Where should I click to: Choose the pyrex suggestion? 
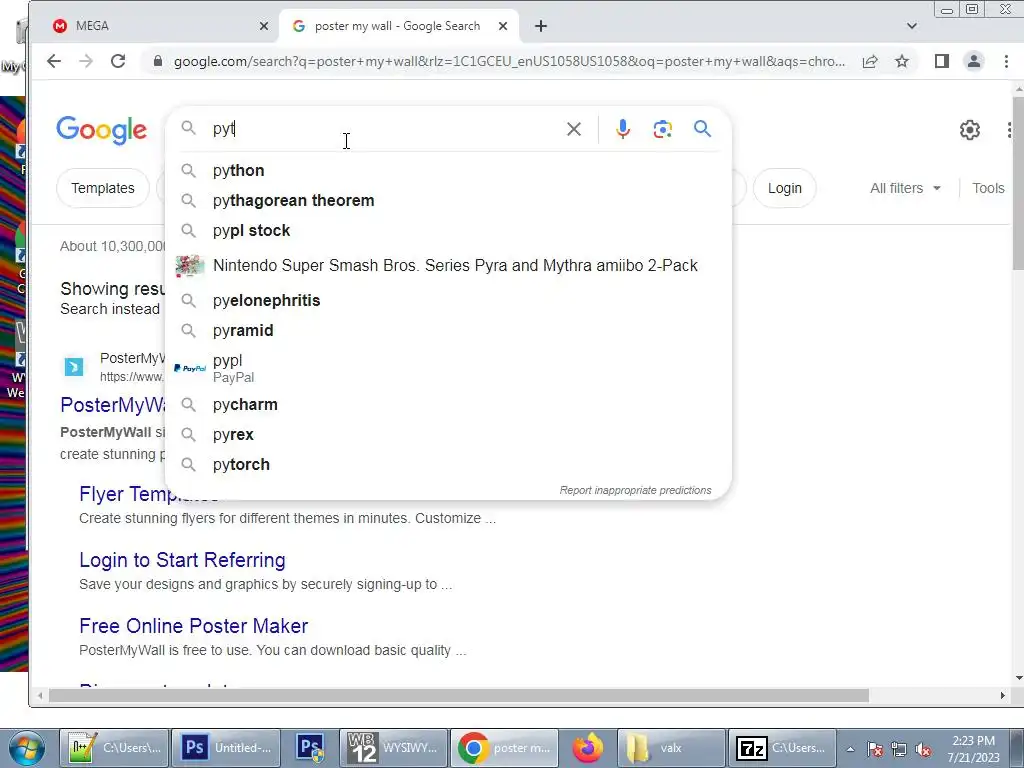click(448, 434)
